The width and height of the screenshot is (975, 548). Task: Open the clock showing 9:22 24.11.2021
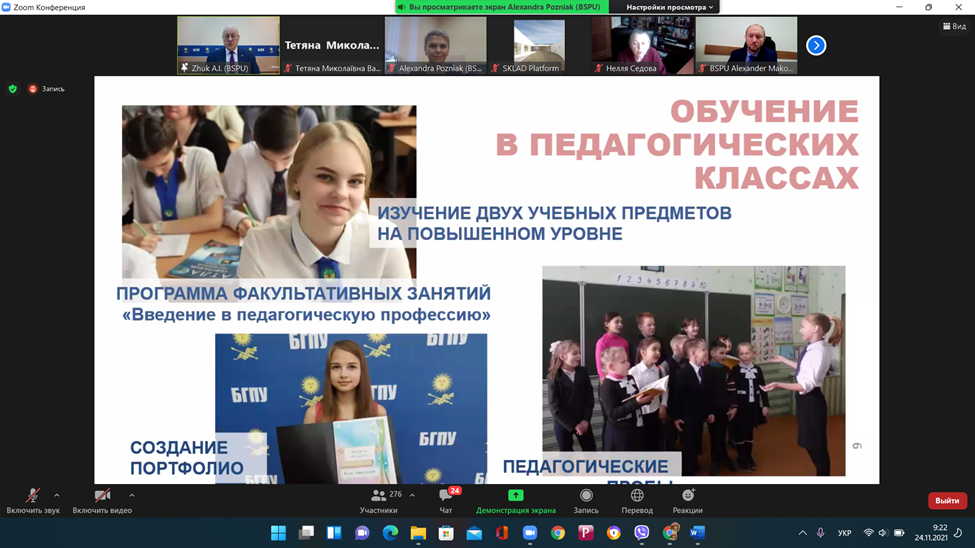[x=931, y=533]
